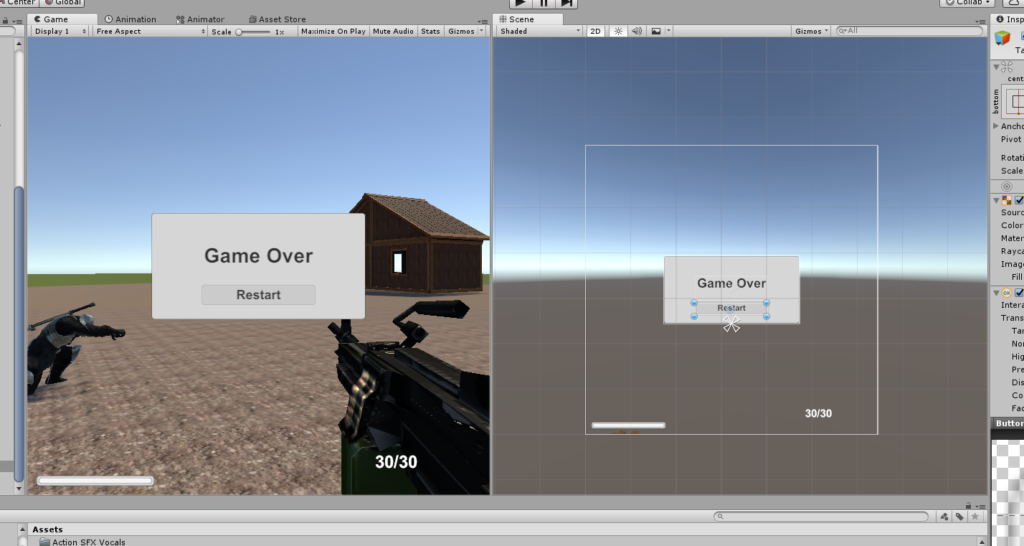Screen dimensions: 1024x546
Task: Toggle the scene audio speaker icon
Action: click(637, 31)
